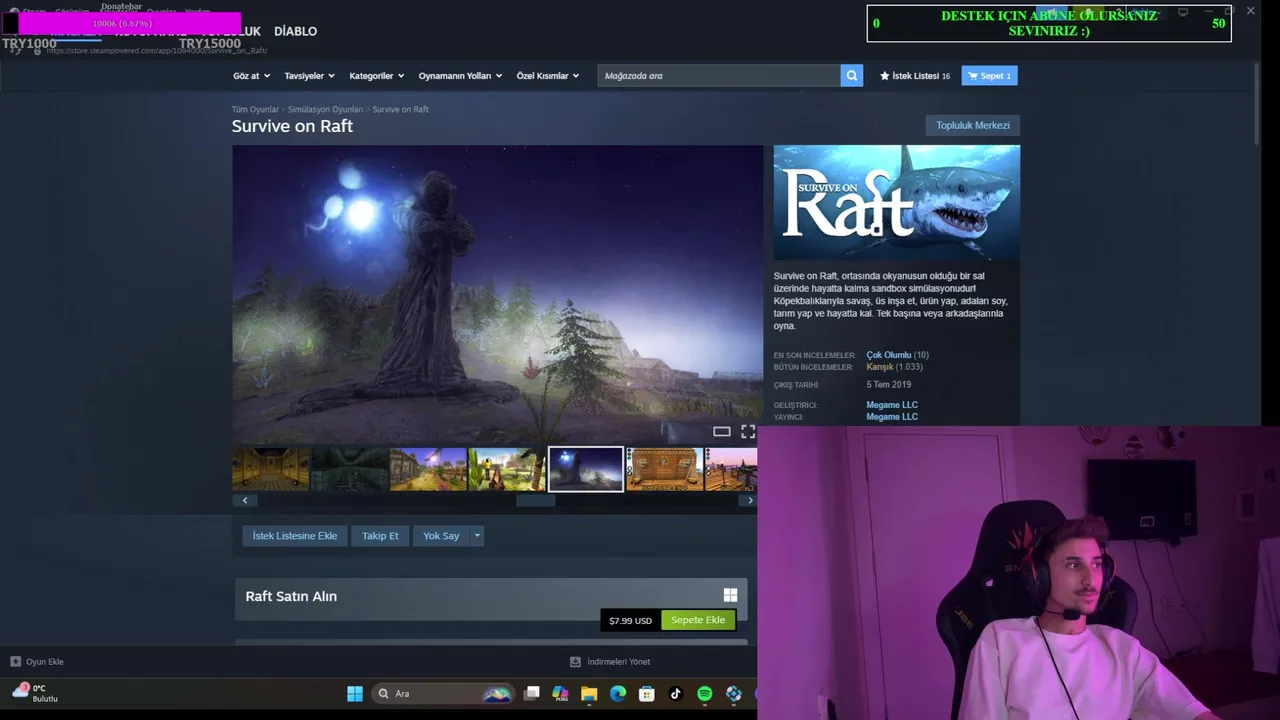Open Task View on the taskbar
Image resolution: width=1280 pixels, height=720 pixels.
pyautogui.click(x=532, y=693)
